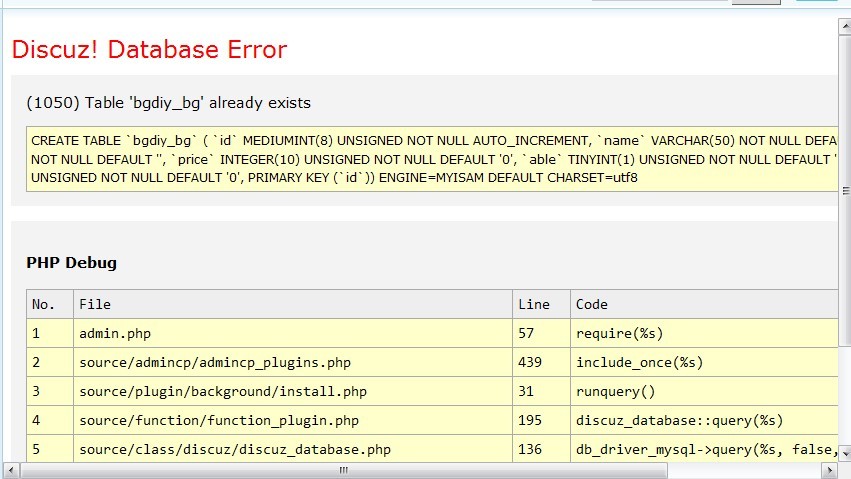
Task: Click line number 136 cell
Action: [x=541, y=449]
